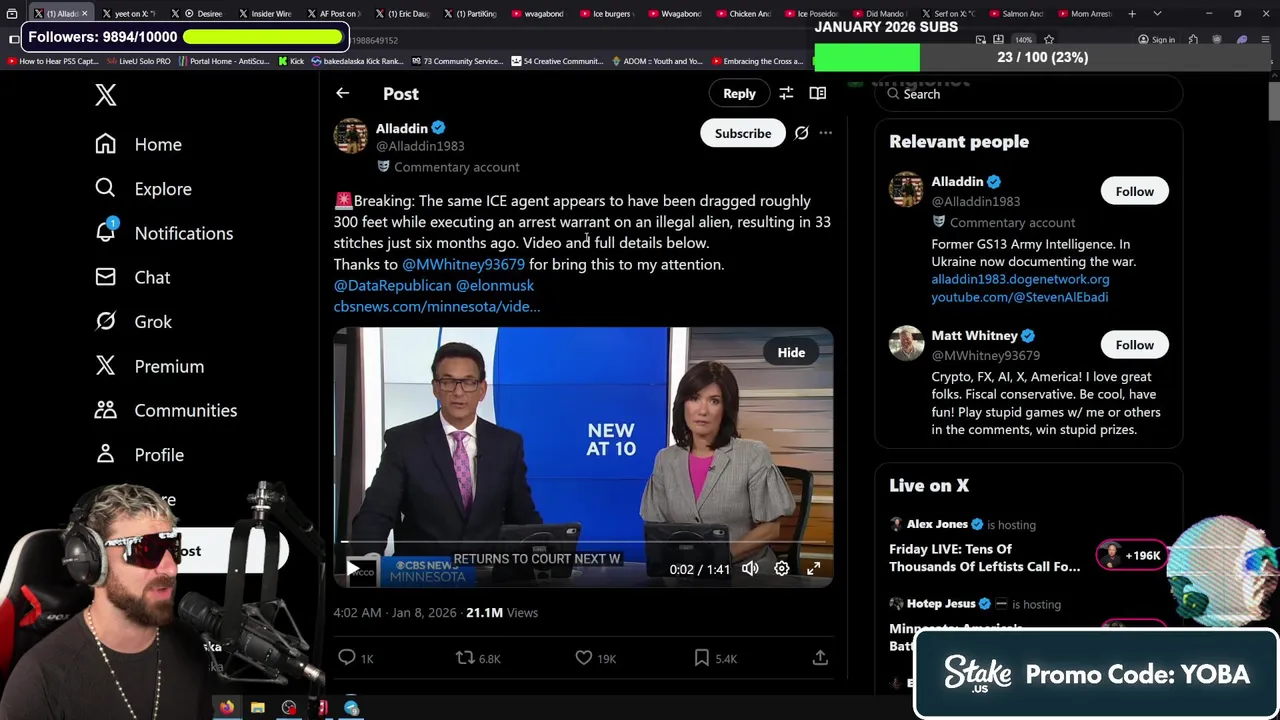
Task: Open the bakedalaska Kick Rank bookmark
Action: click(356, 61)
